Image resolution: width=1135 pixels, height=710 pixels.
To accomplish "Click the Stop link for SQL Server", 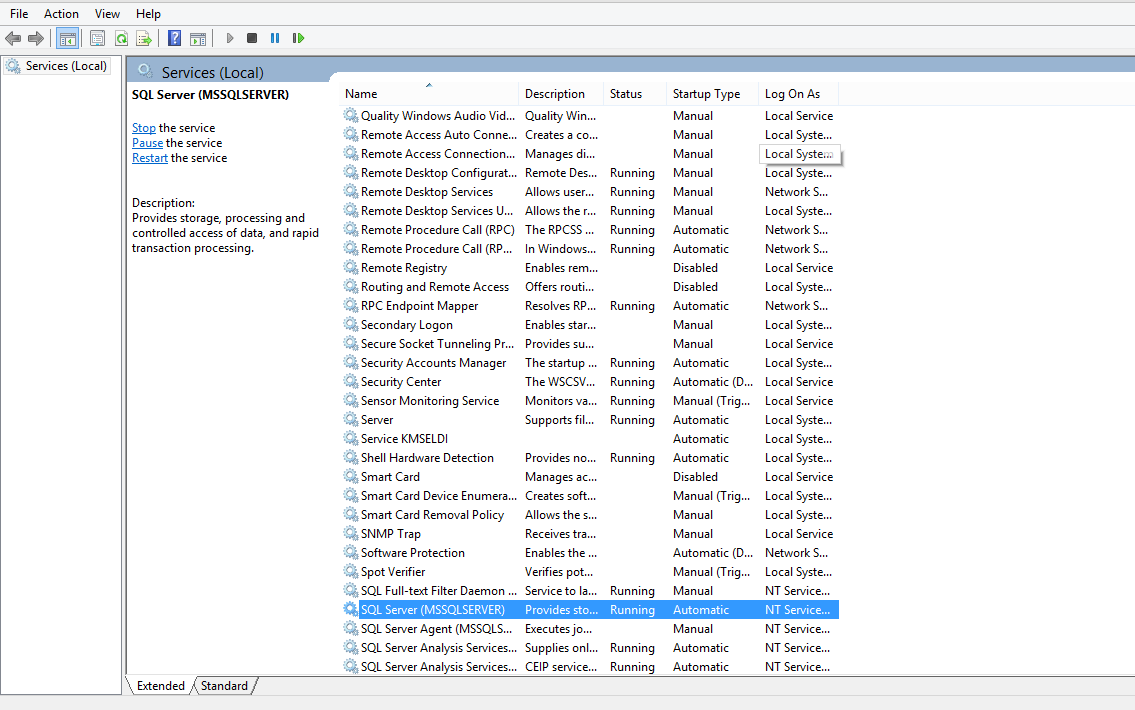I will coord(143,127).
